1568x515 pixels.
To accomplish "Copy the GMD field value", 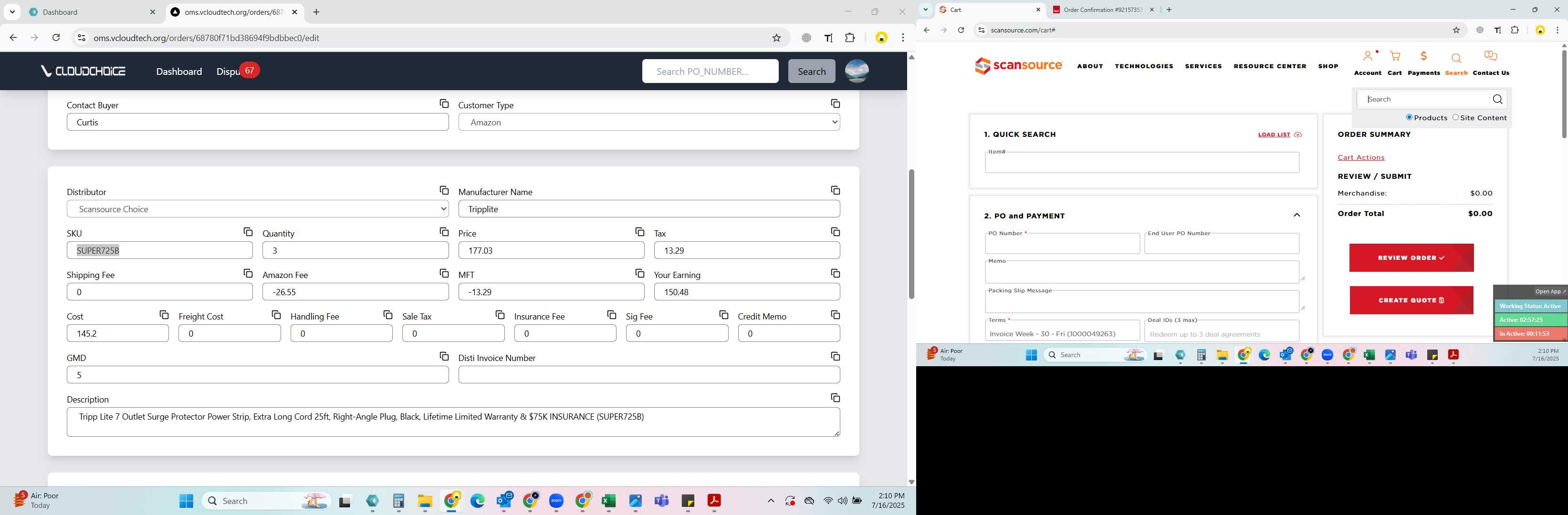I will [x=444, y=356].
